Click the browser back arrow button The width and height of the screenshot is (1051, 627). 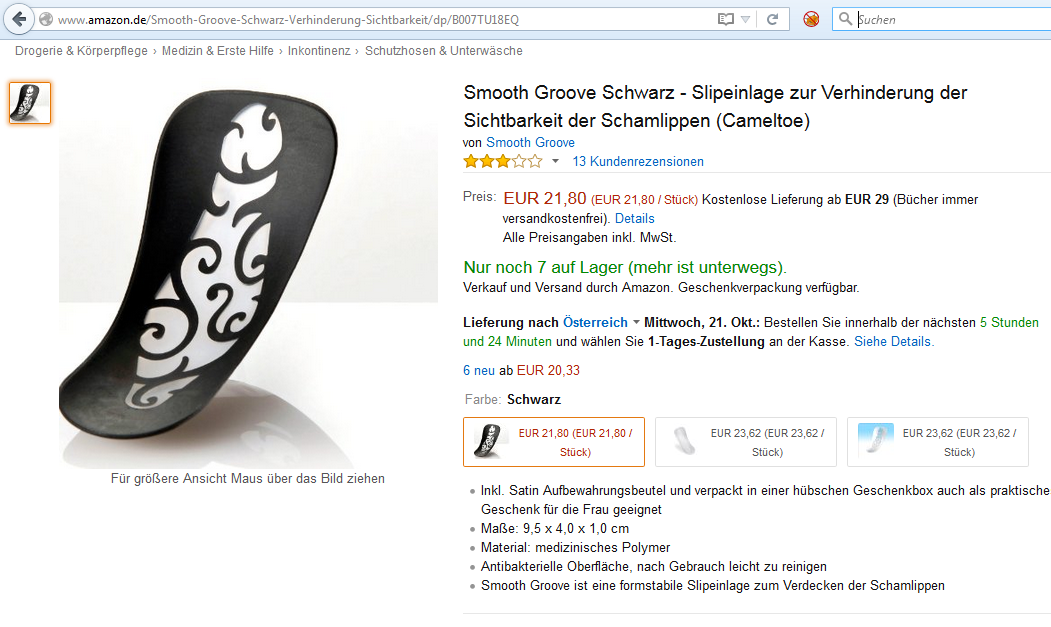(19, 19)
